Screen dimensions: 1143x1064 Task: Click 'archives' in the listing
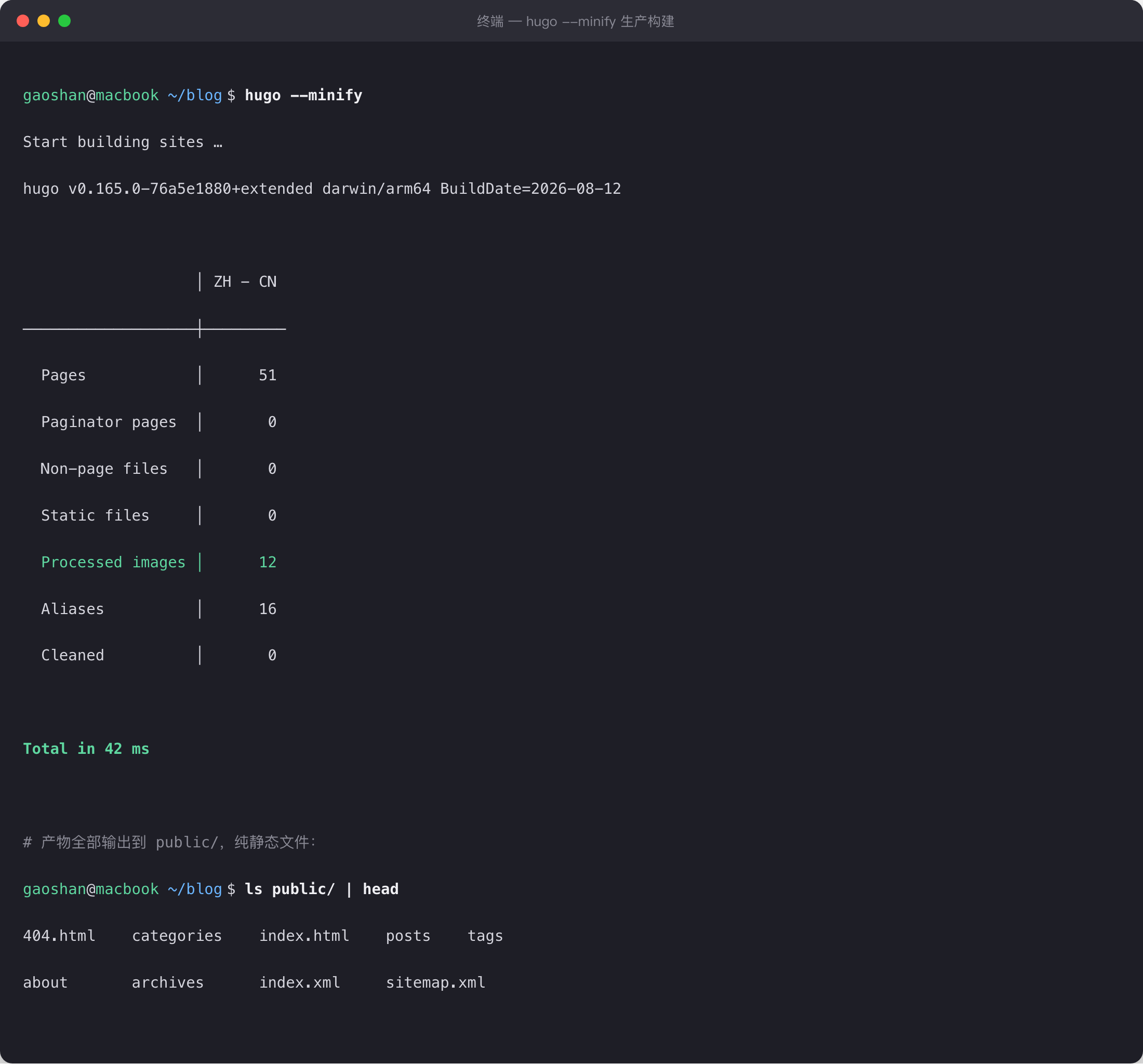(x=168, y=983)
